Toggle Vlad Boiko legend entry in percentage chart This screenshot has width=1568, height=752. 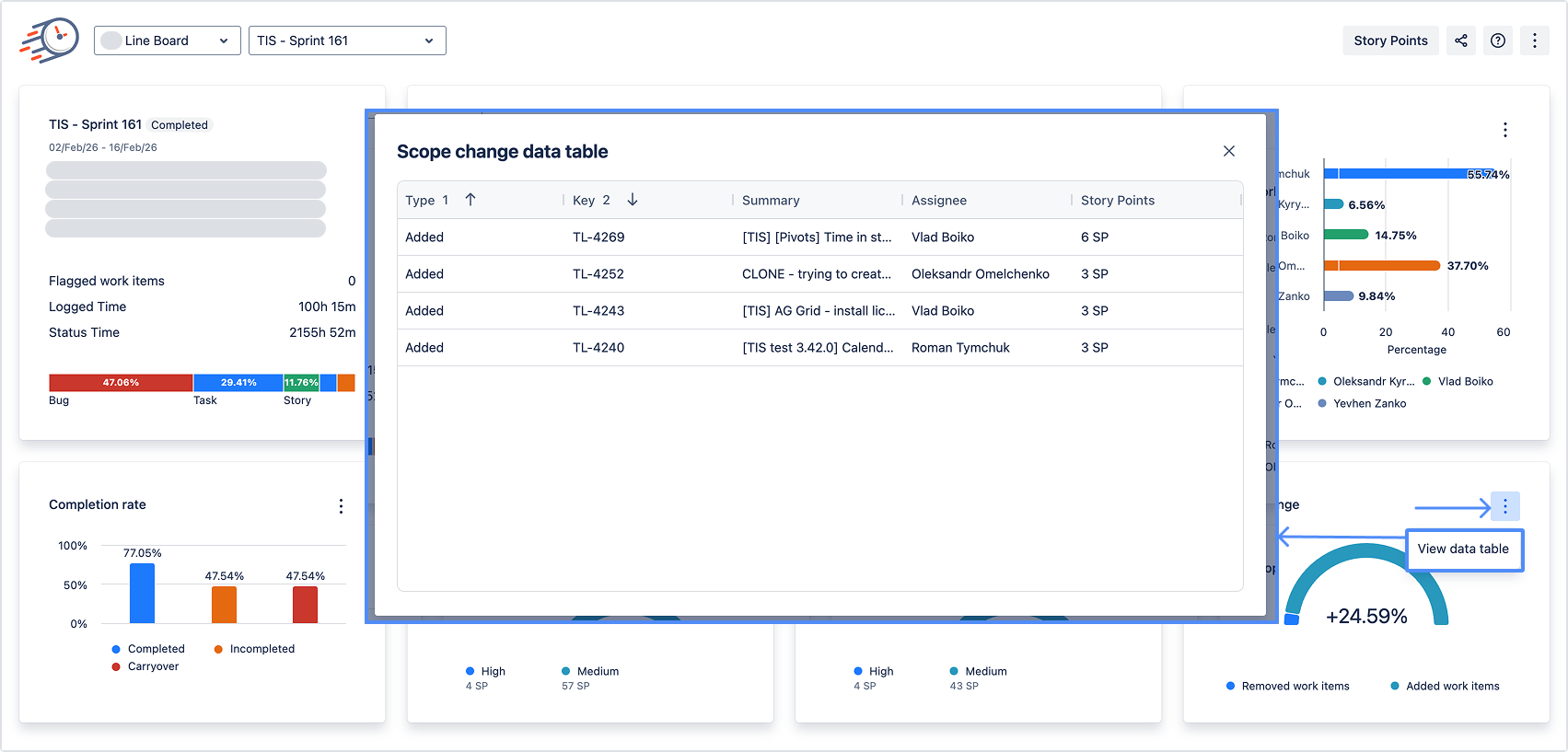[1458, 381]
